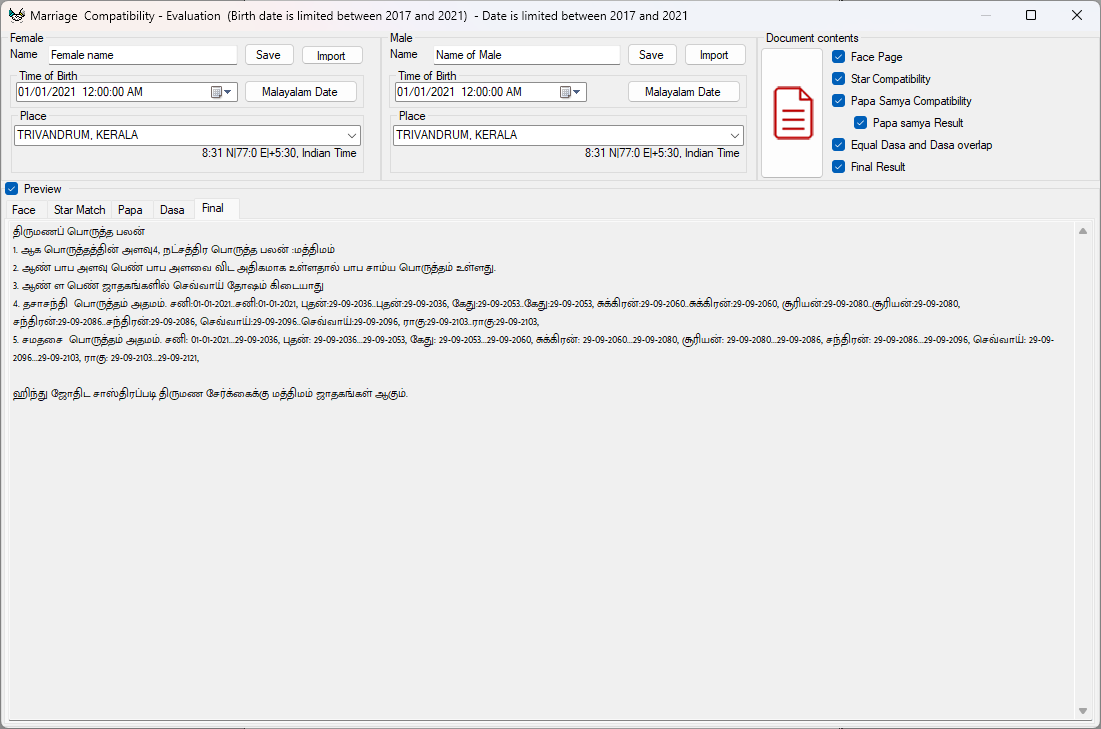Save the Female details
The width and height of the screenshot is (1101, 729).
point(268,54)
